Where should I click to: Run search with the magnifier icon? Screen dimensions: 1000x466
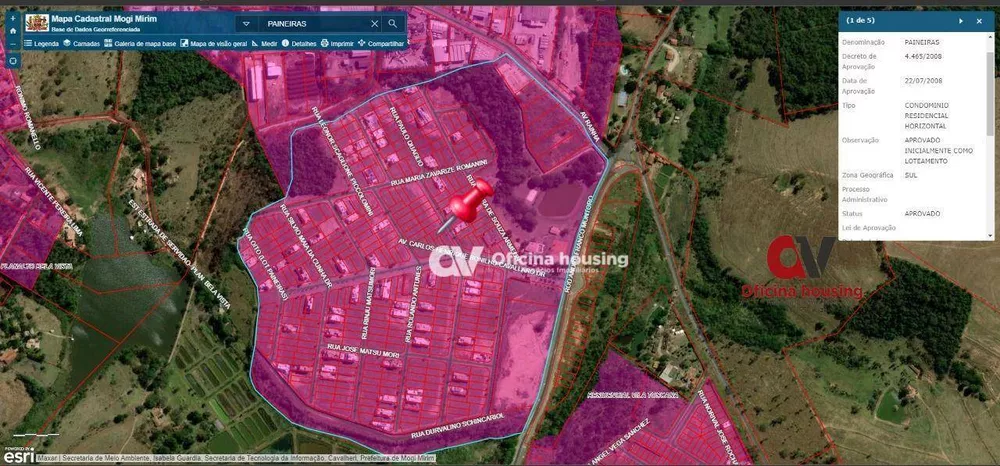[393, 23]
